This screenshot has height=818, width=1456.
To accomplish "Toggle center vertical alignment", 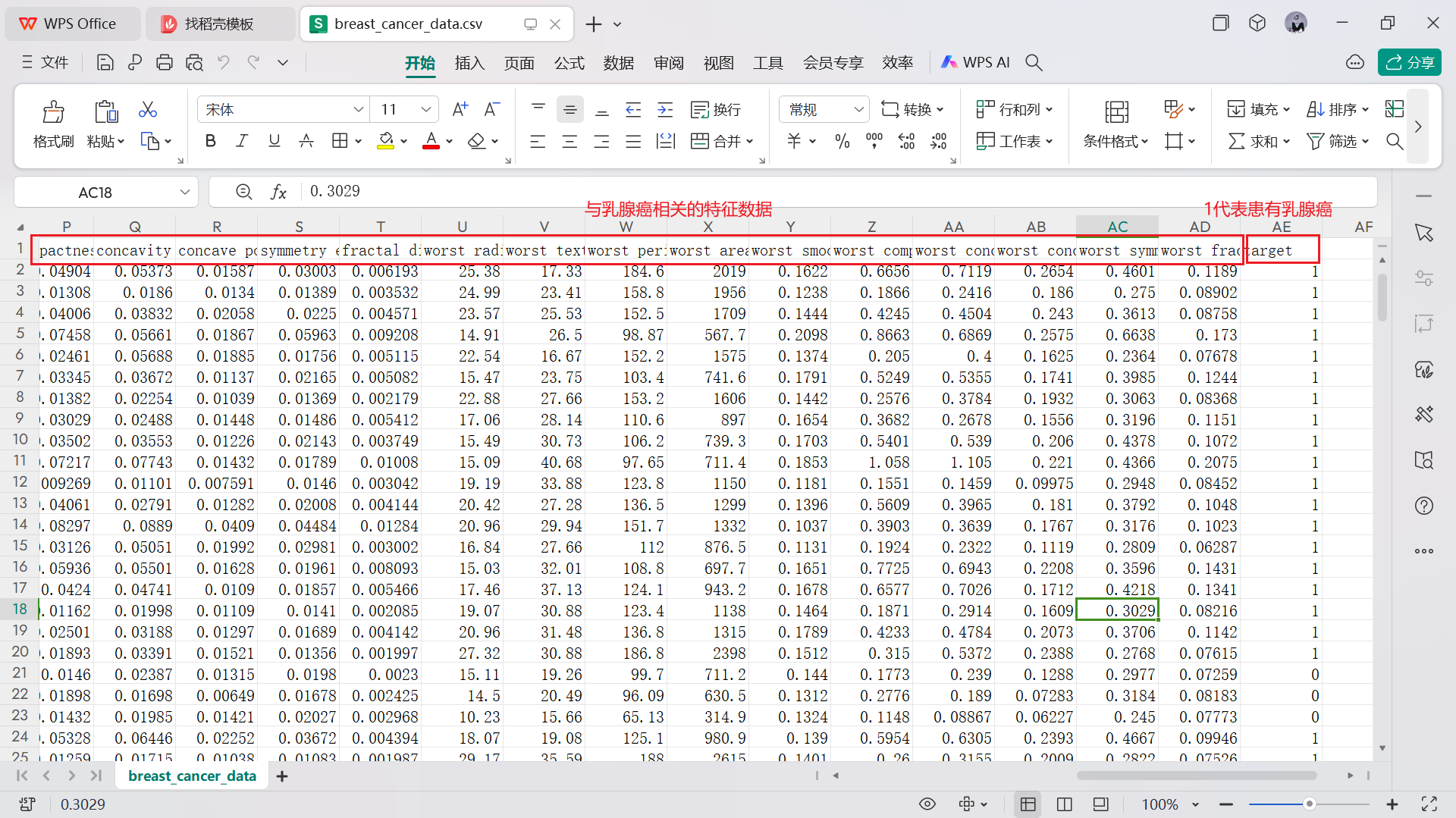I will (570, 110).
